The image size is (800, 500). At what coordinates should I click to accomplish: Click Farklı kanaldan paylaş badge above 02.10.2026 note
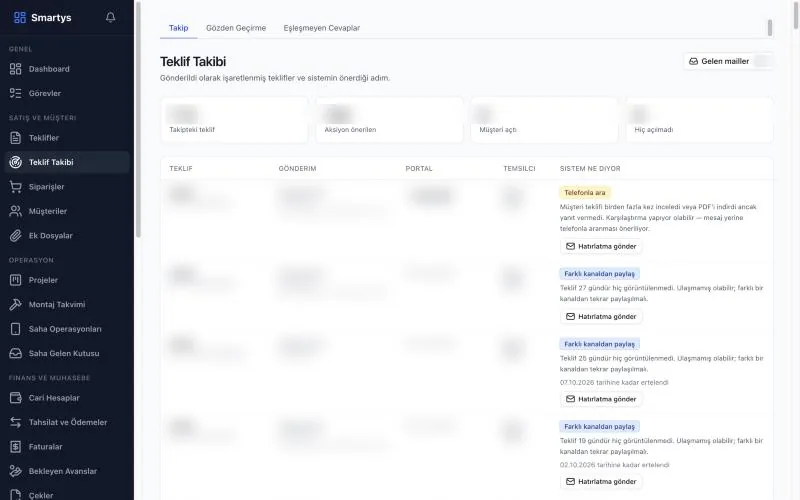[599, 427]
